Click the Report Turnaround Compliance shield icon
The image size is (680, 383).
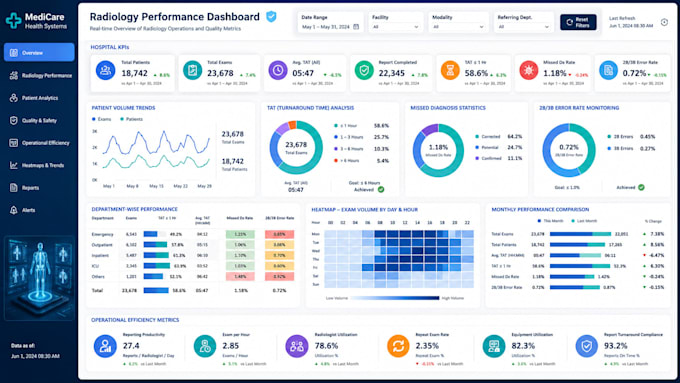586,346
